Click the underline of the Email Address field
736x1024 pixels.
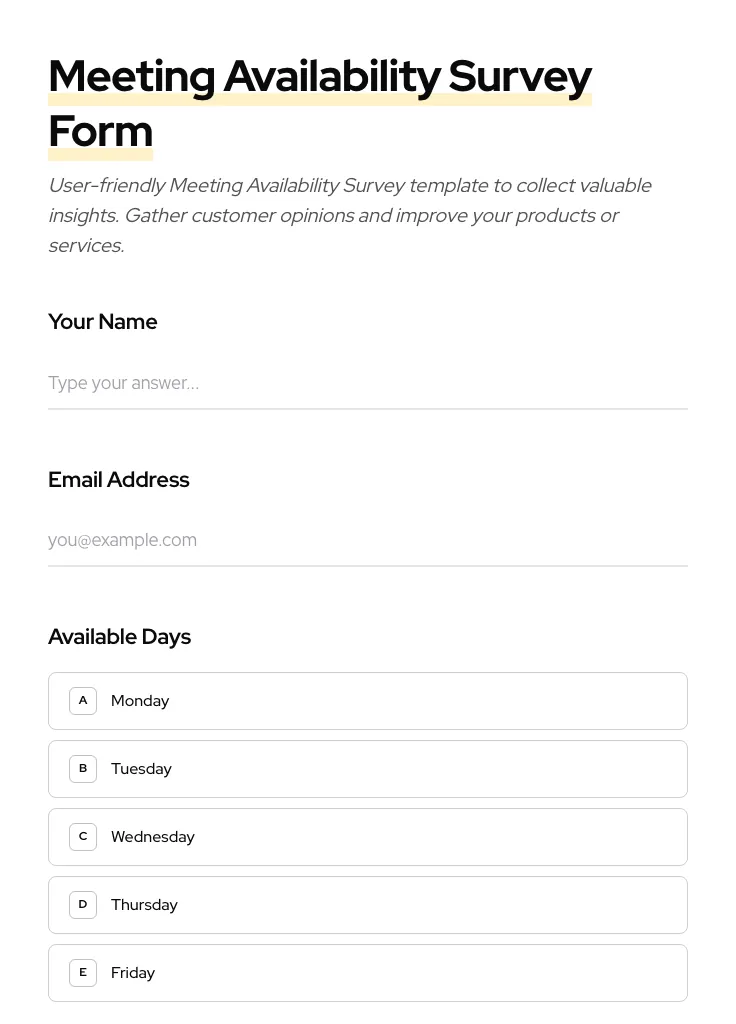368,564
